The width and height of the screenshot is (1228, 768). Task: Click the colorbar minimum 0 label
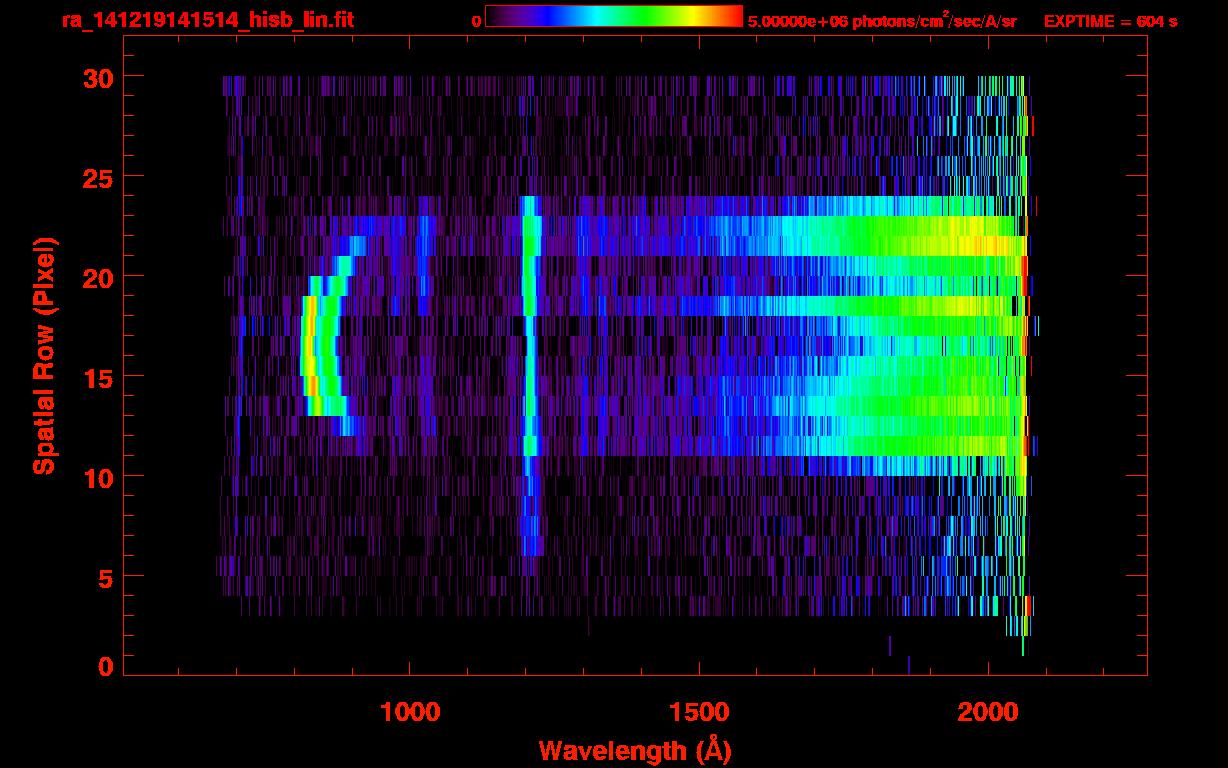pyautogui.click(x=476, y=21)
